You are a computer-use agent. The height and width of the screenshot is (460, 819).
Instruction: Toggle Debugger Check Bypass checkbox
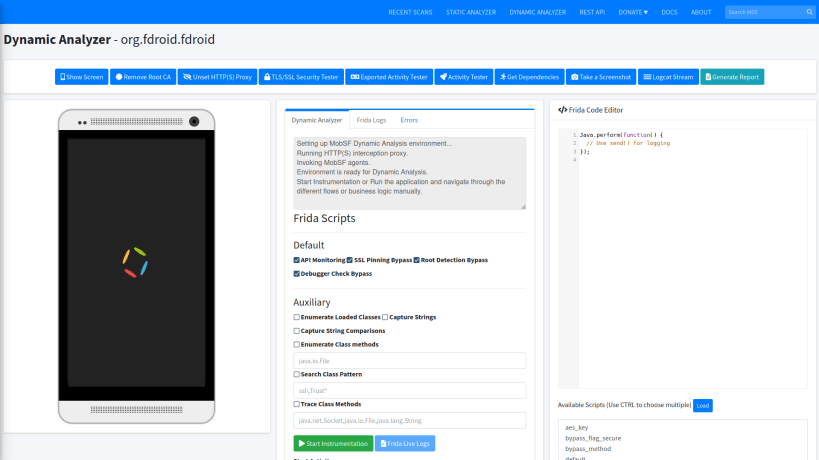click(297, 274)
